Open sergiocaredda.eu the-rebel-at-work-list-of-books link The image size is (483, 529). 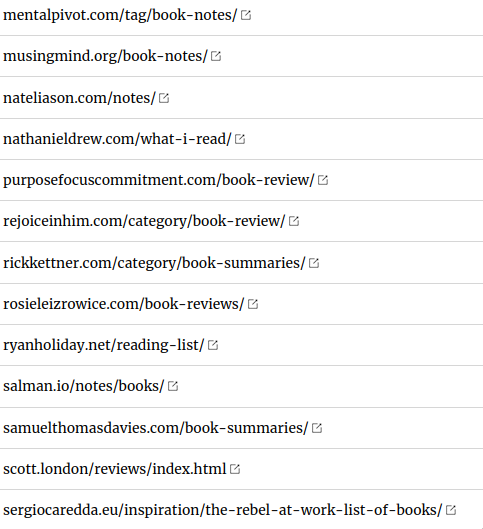click(x=223, y=510)
